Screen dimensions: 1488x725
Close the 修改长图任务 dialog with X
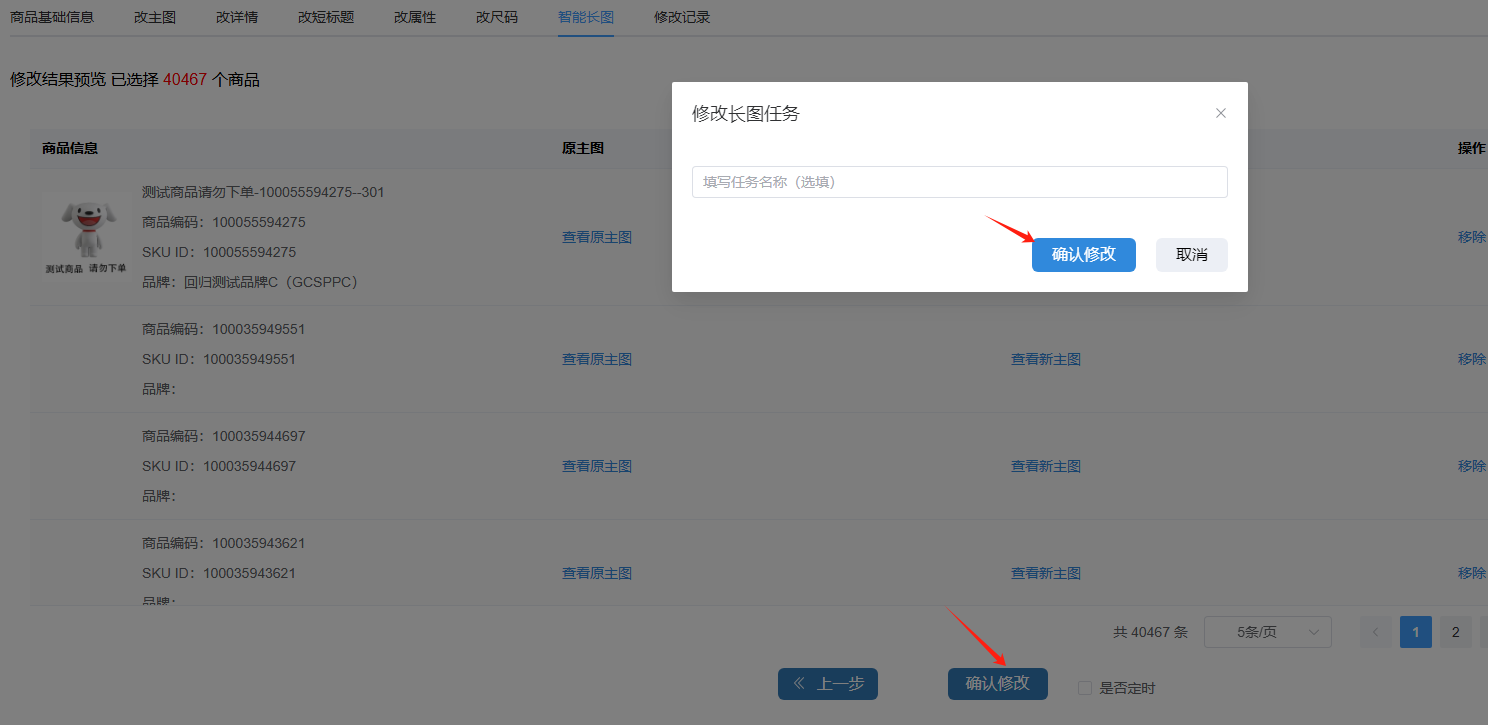pos(1220,113)
